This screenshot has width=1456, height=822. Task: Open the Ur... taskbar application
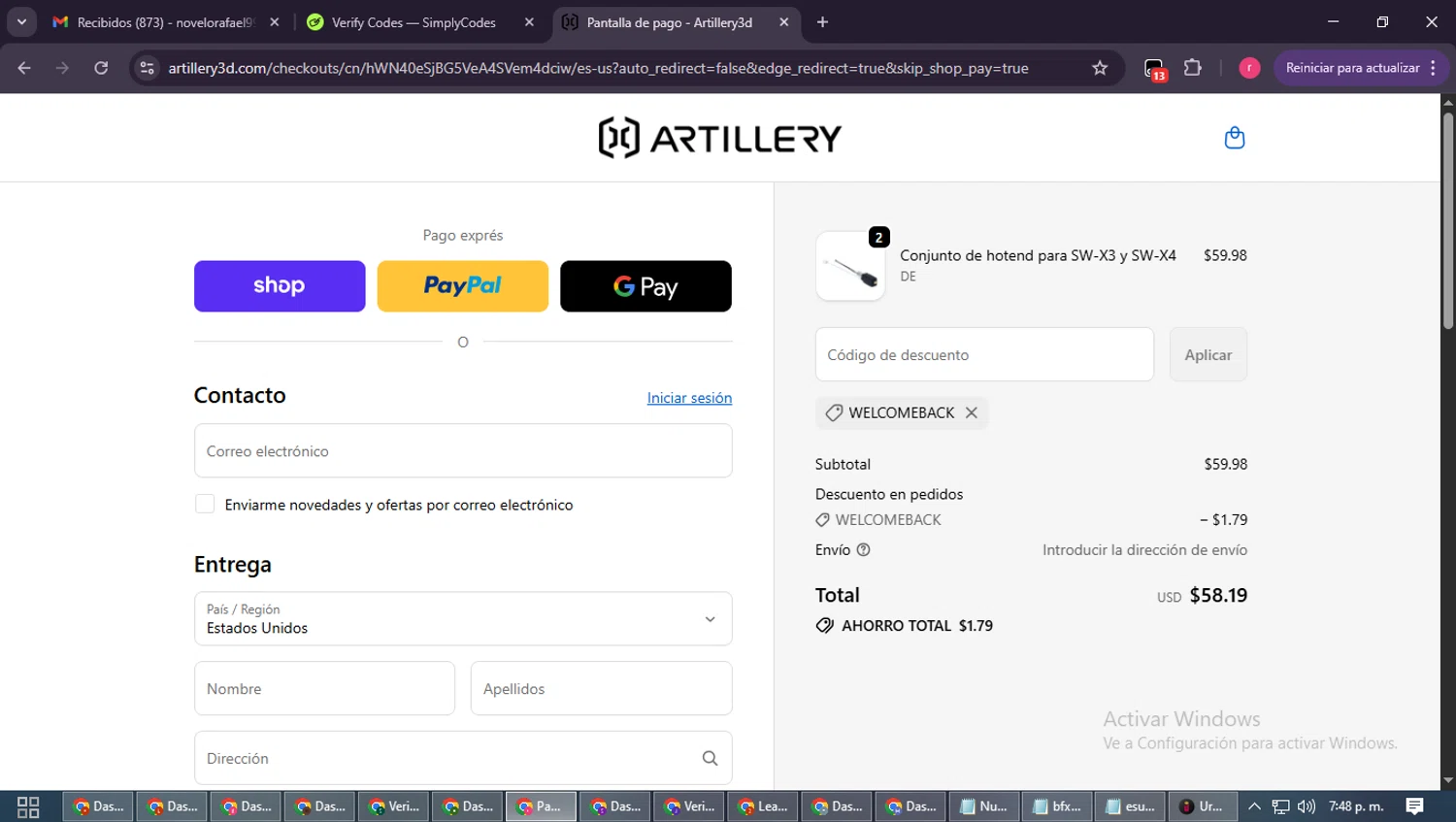click(1203, 806)
